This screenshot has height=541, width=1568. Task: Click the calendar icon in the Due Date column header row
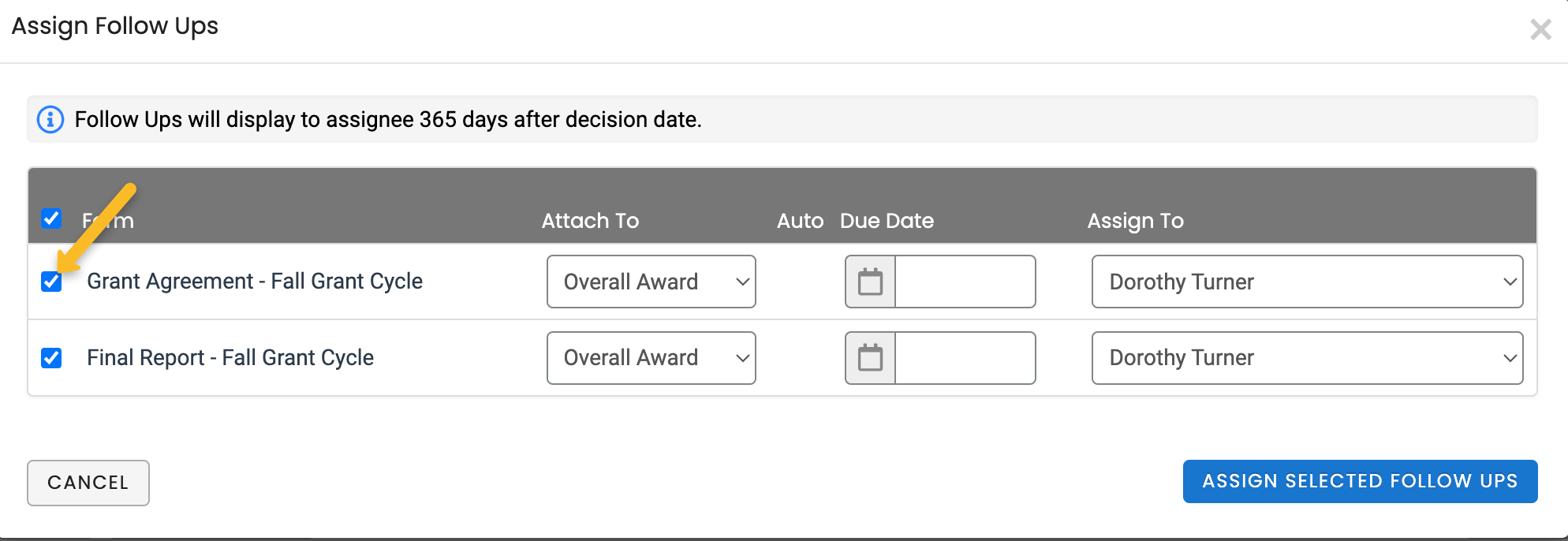coord(868,282)
